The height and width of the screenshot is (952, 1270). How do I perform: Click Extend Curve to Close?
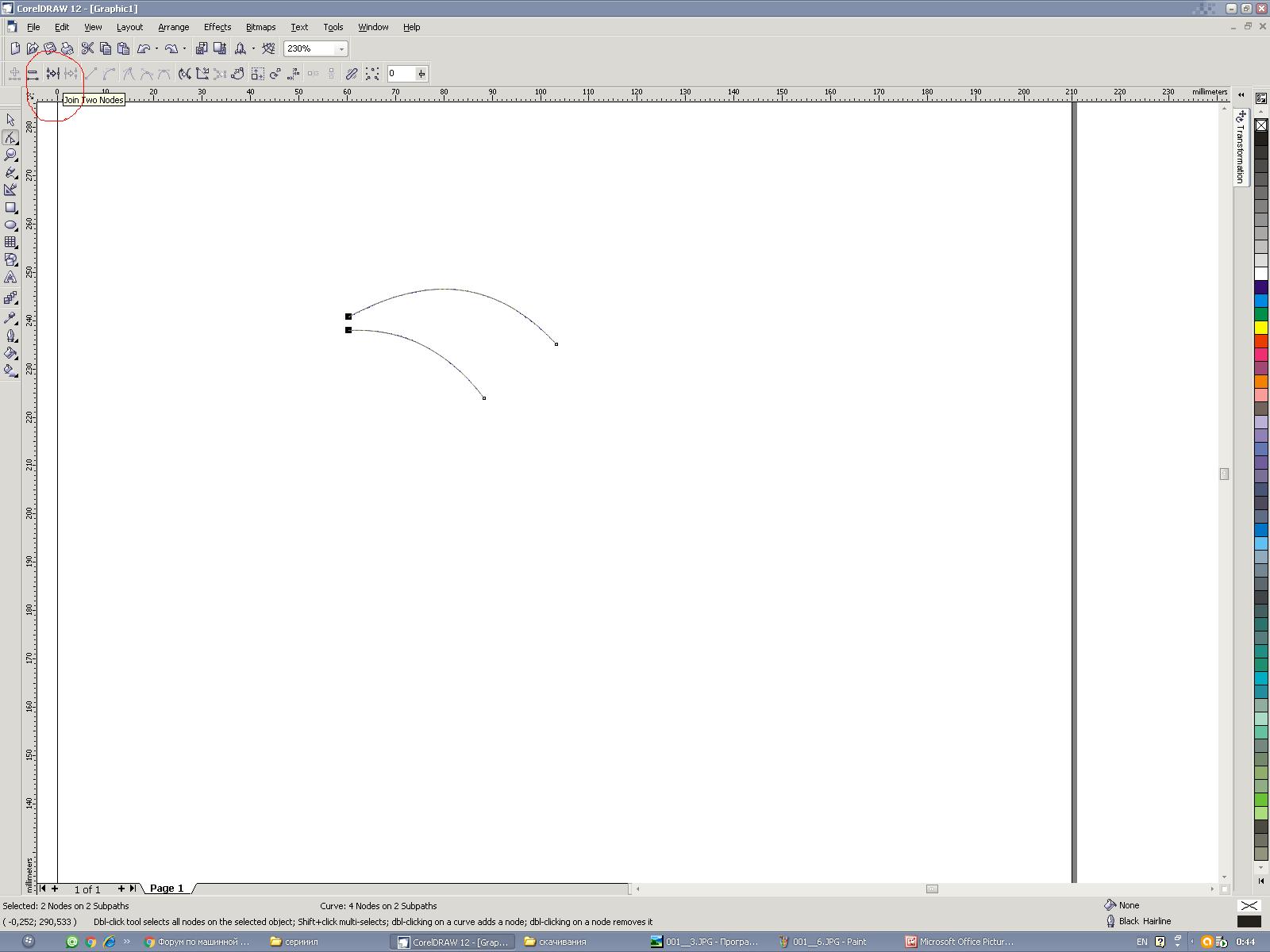[x=202, y=74]
